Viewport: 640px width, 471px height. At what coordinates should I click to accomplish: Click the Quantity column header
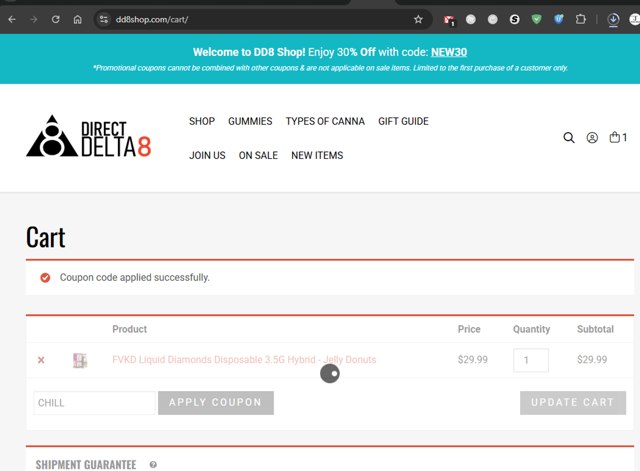click(x=531, y=329)
